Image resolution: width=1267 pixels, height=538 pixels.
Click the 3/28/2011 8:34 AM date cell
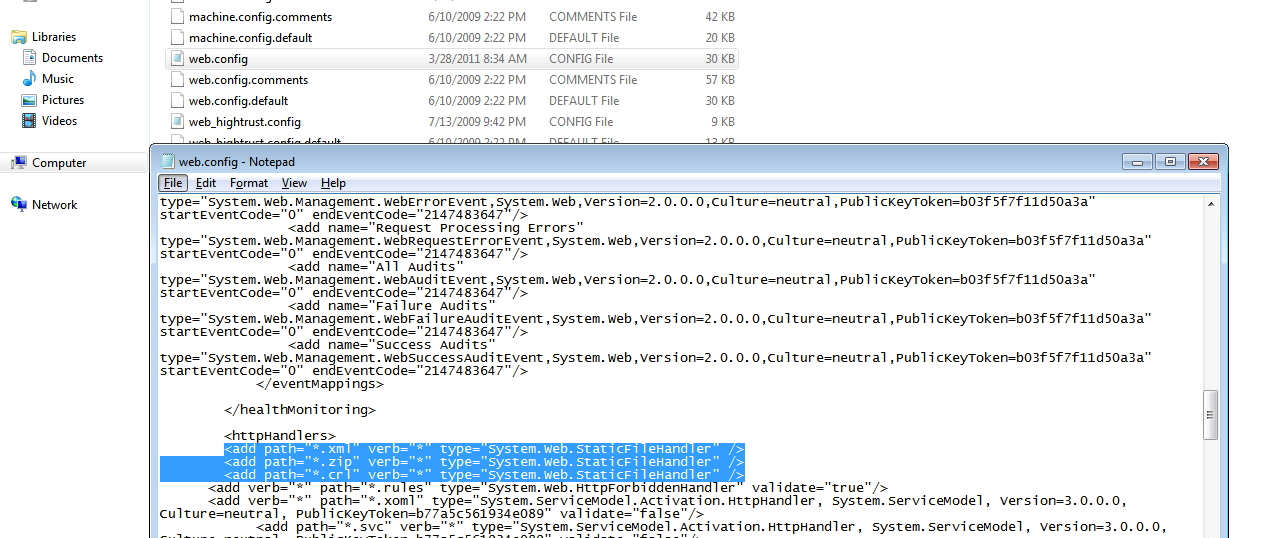coord(477,59)
